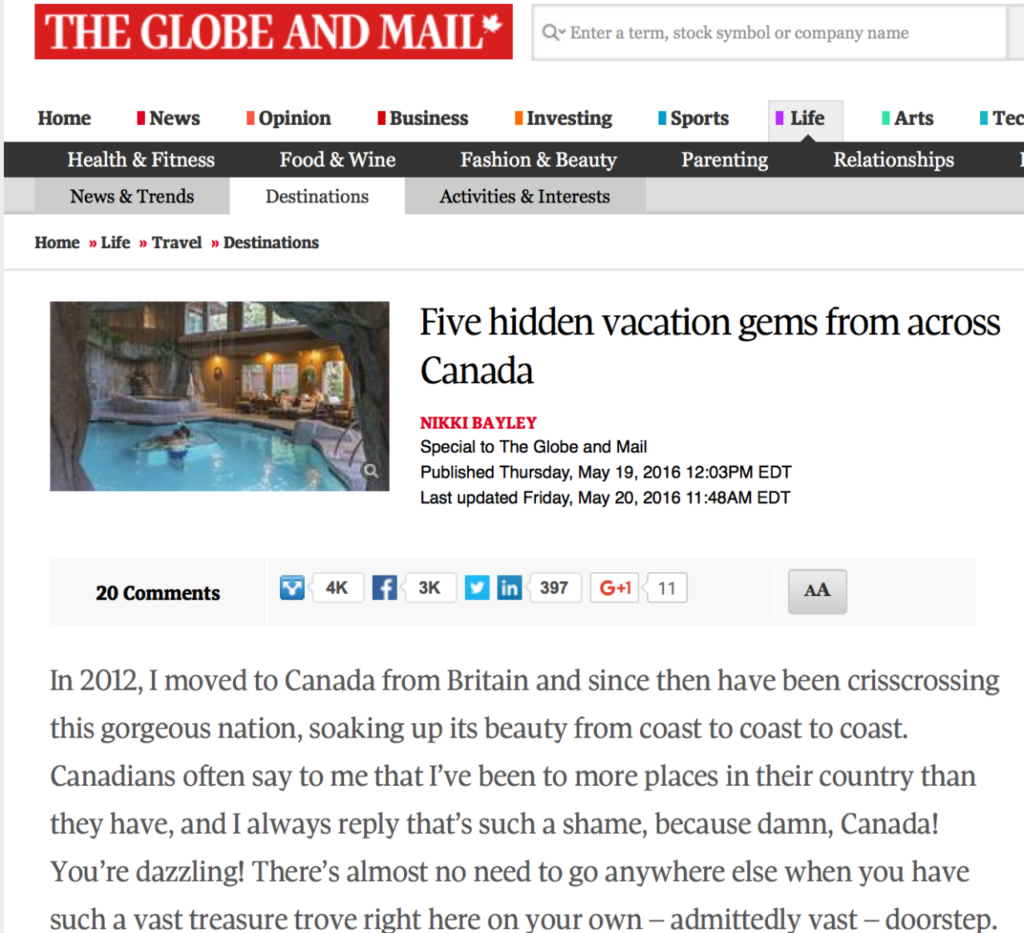Enlarge the indoor pool article thumbnail

pyautogui.click(x=219, y=396)
